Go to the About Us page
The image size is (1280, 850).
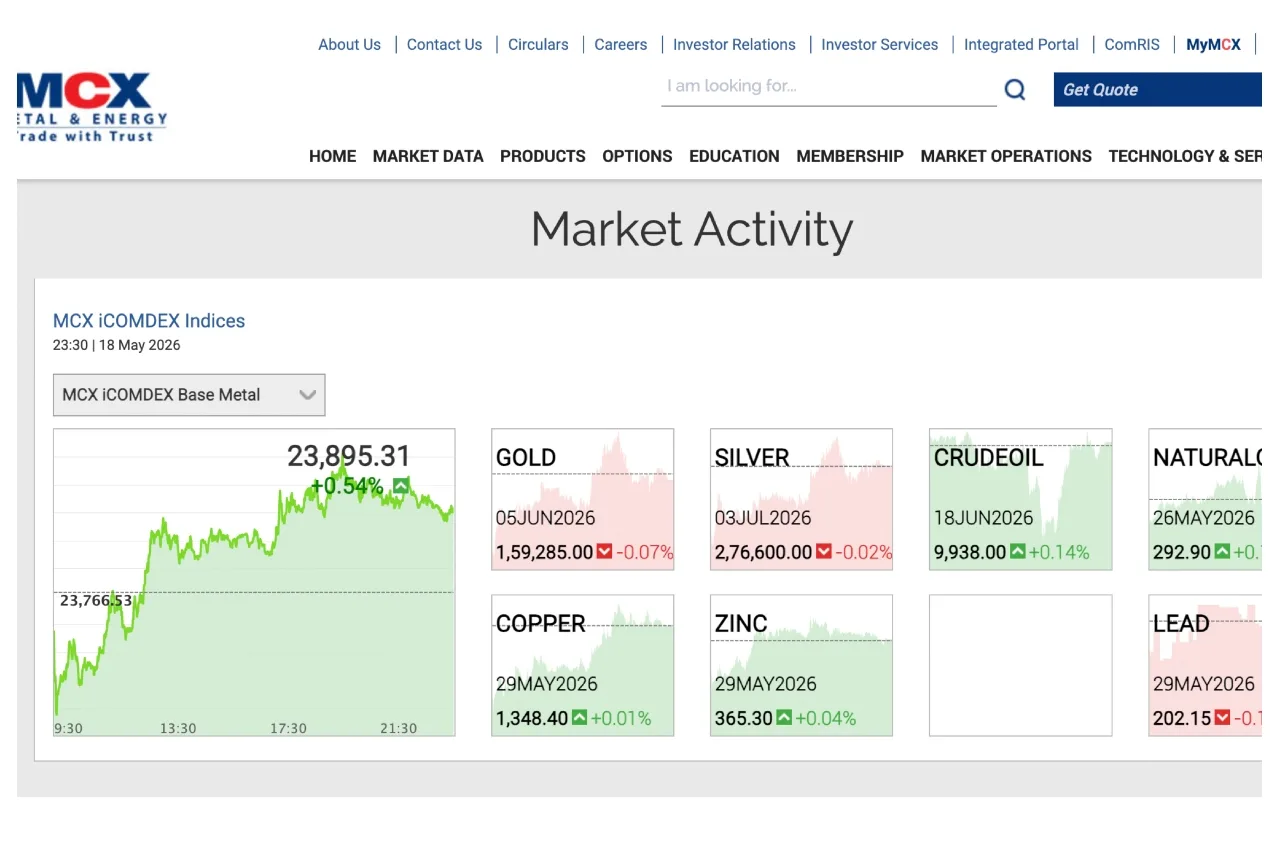(x=349, y=45)
